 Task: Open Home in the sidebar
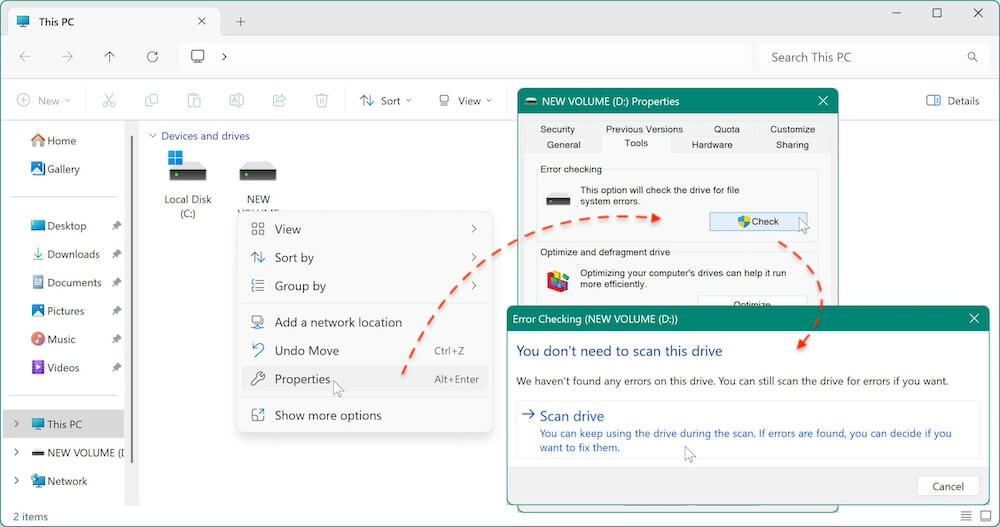(54, 140)
